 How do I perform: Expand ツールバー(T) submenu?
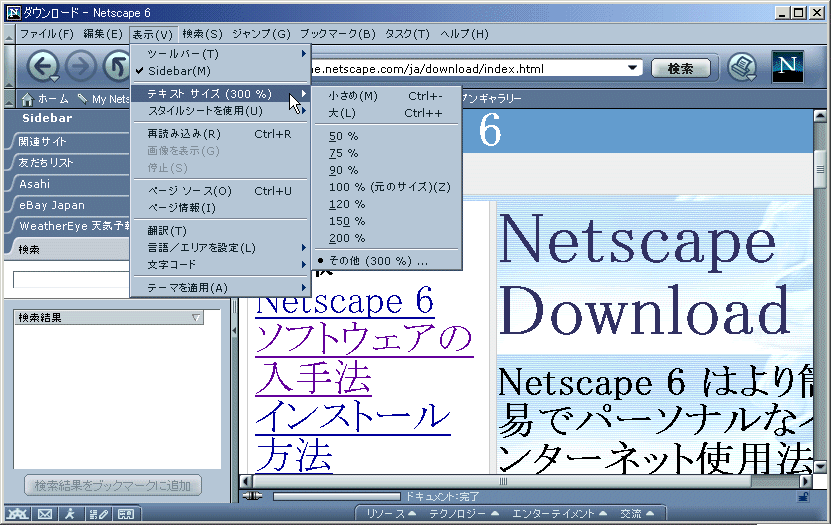click(220, 54)
